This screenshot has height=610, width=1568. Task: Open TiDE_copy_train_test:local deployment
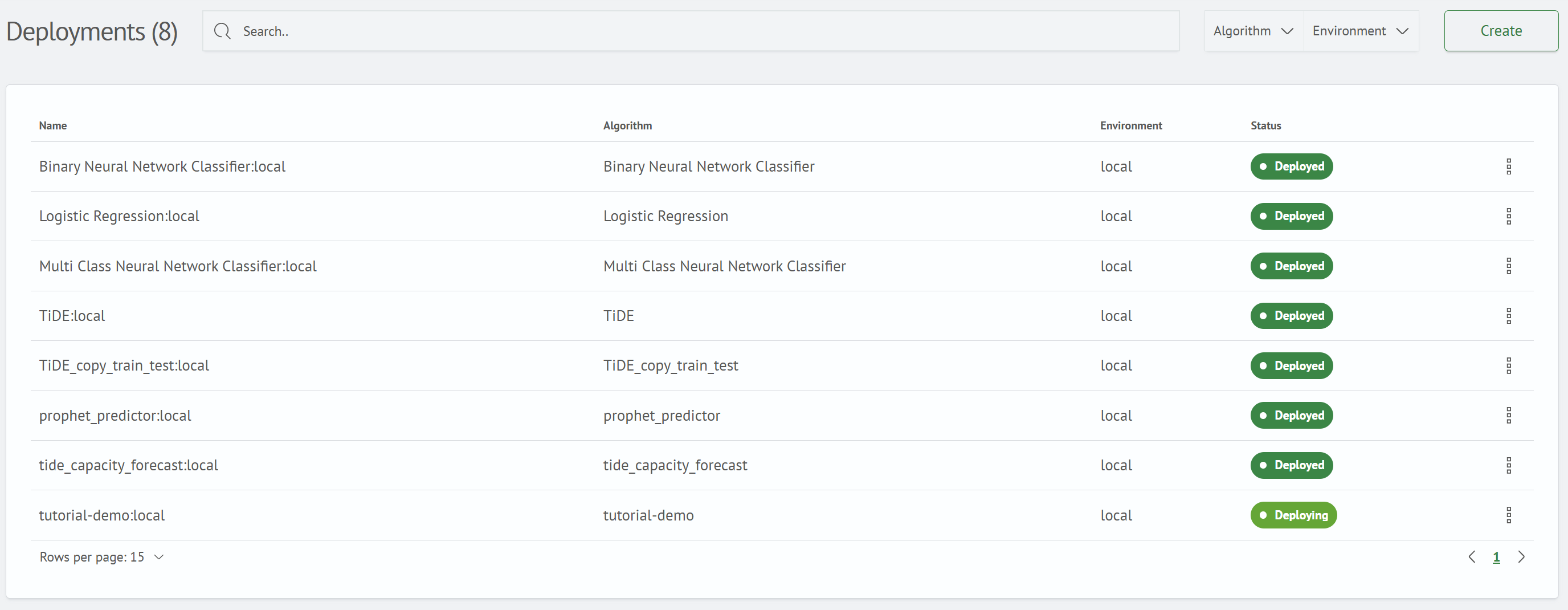(124, 366)
